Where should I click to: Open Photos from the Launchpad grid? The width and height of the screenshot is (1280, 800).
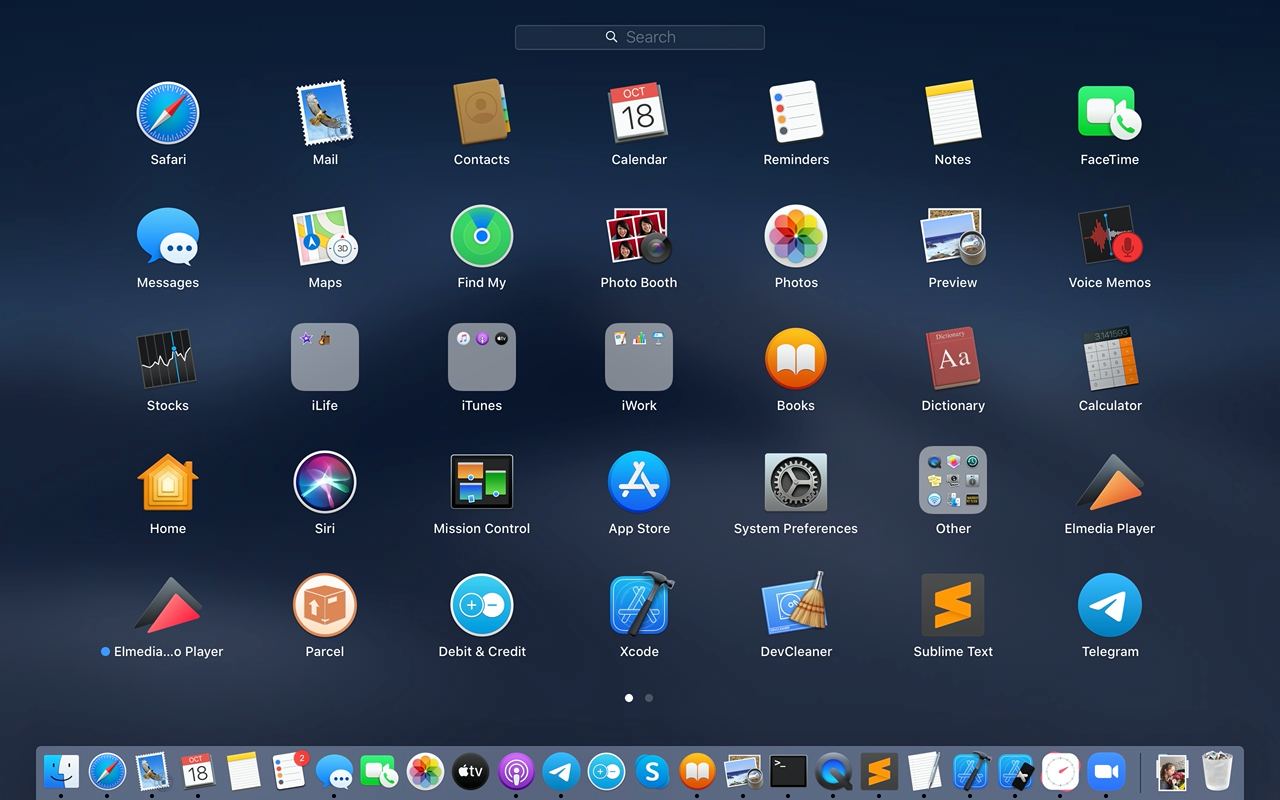click(x=796, y=236)
